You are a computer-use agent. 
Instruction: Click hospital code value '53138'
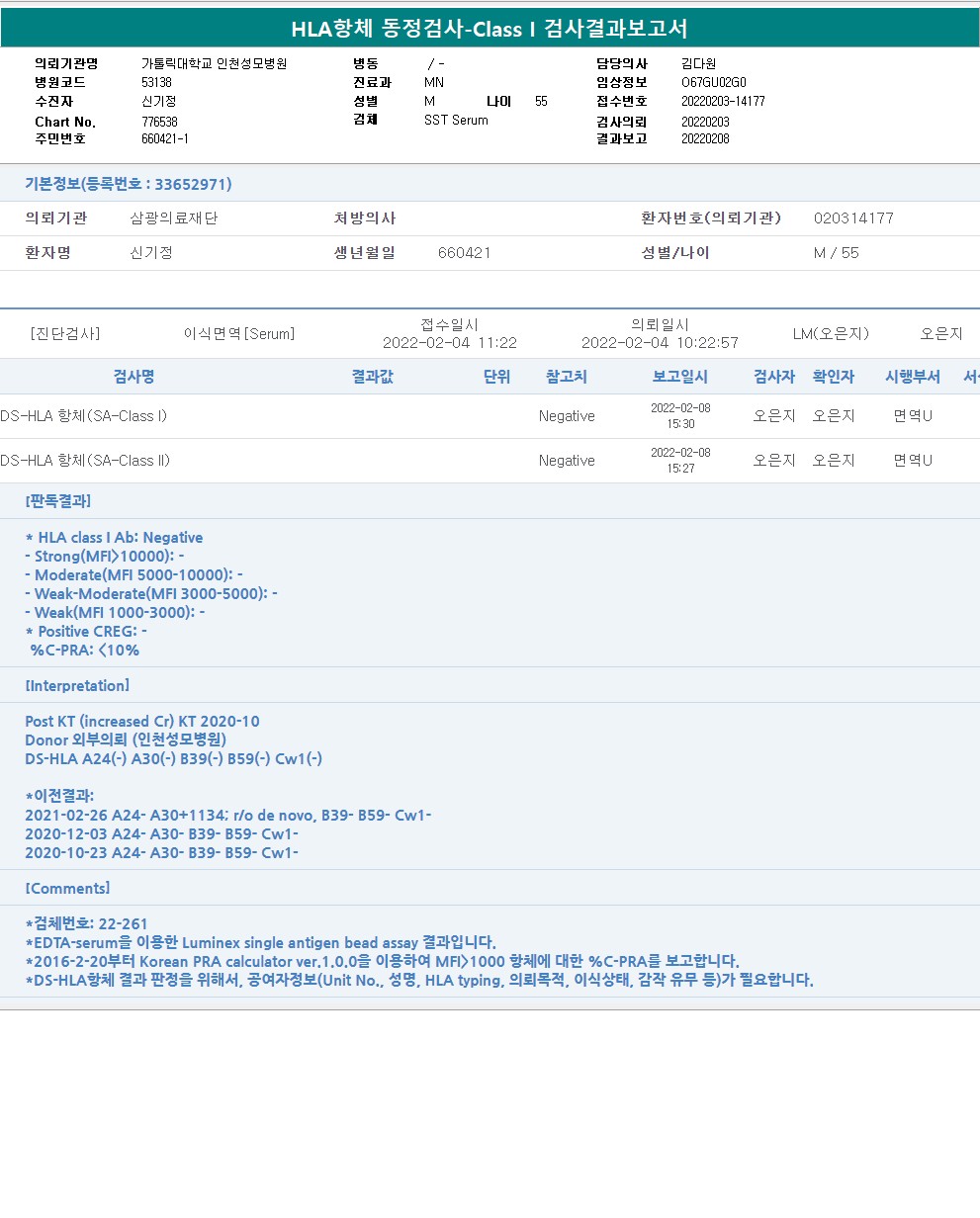[156, 83]
